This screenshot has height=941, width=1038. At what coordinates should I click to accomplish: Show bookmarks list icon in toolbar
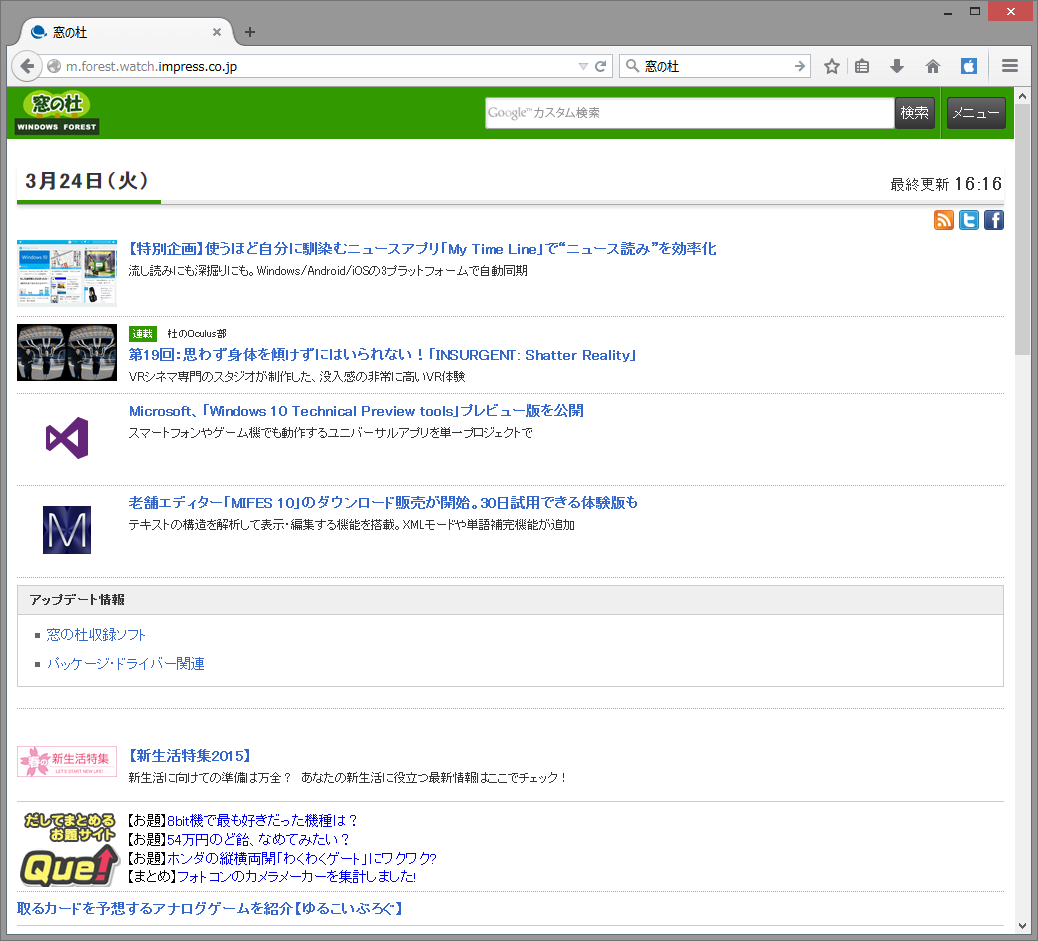point(862,66)
